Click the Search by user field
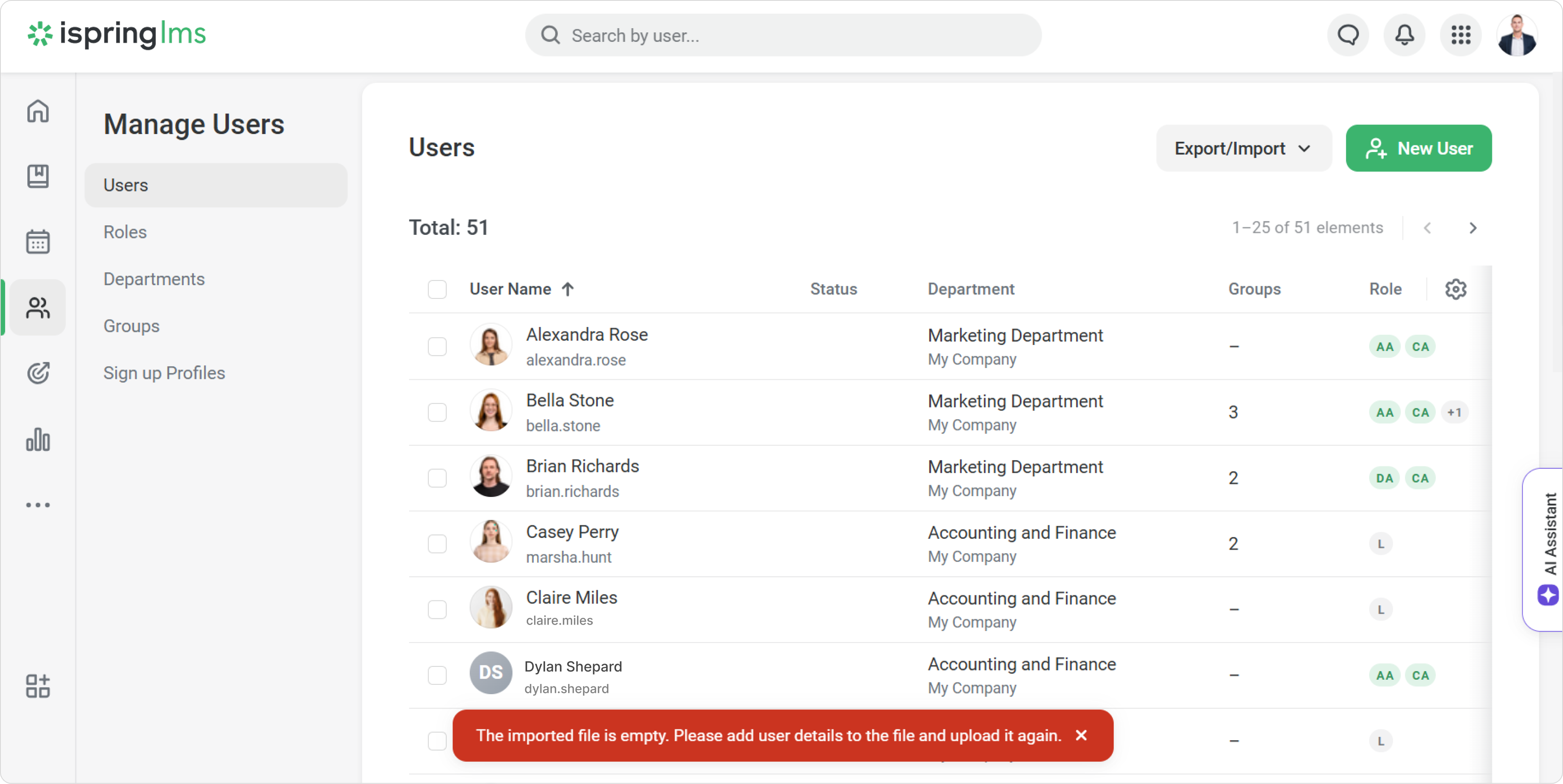This screenshot has width=1563, height=784. 783,35
